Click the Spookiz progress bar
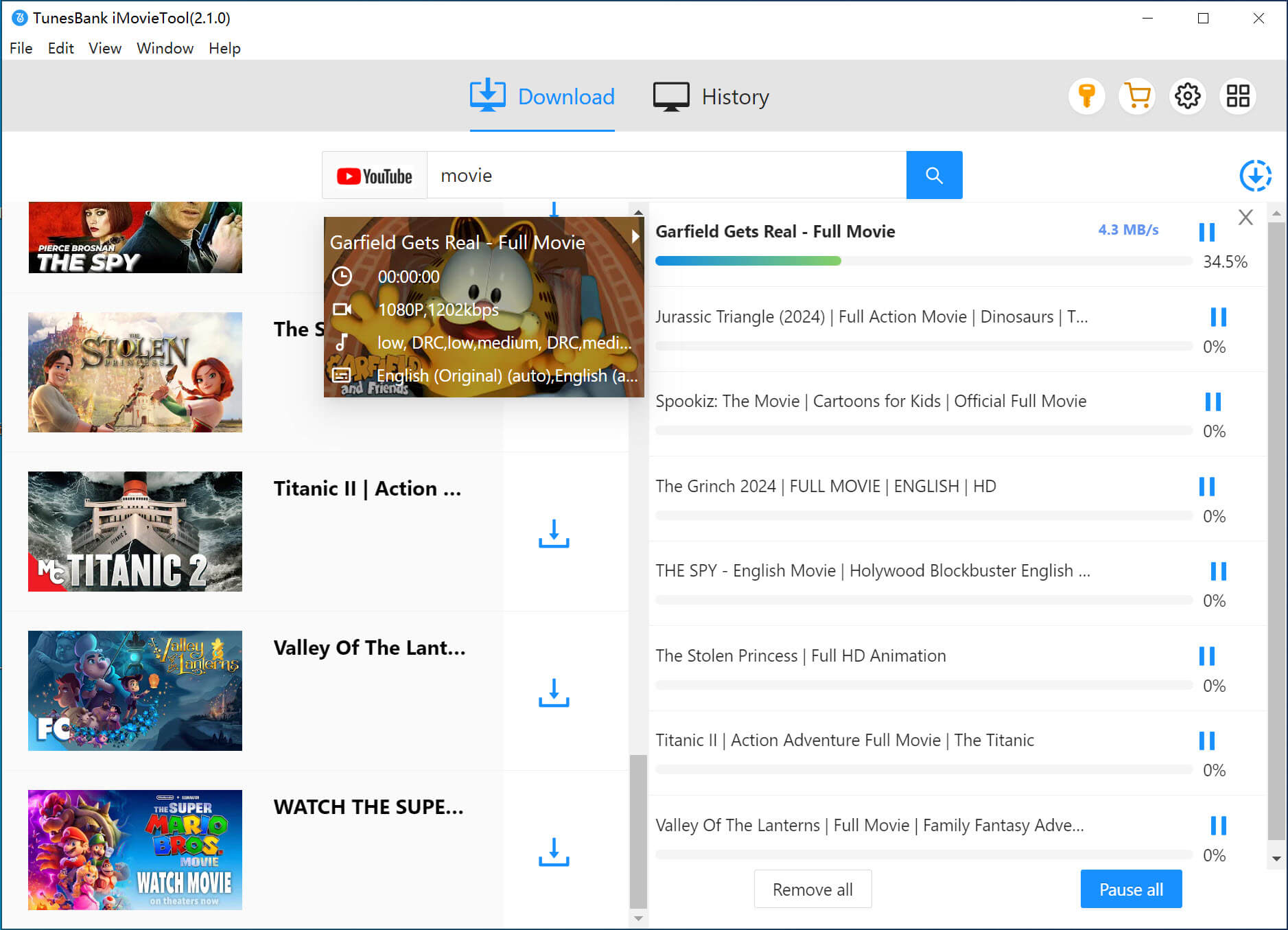 point(924,430)
